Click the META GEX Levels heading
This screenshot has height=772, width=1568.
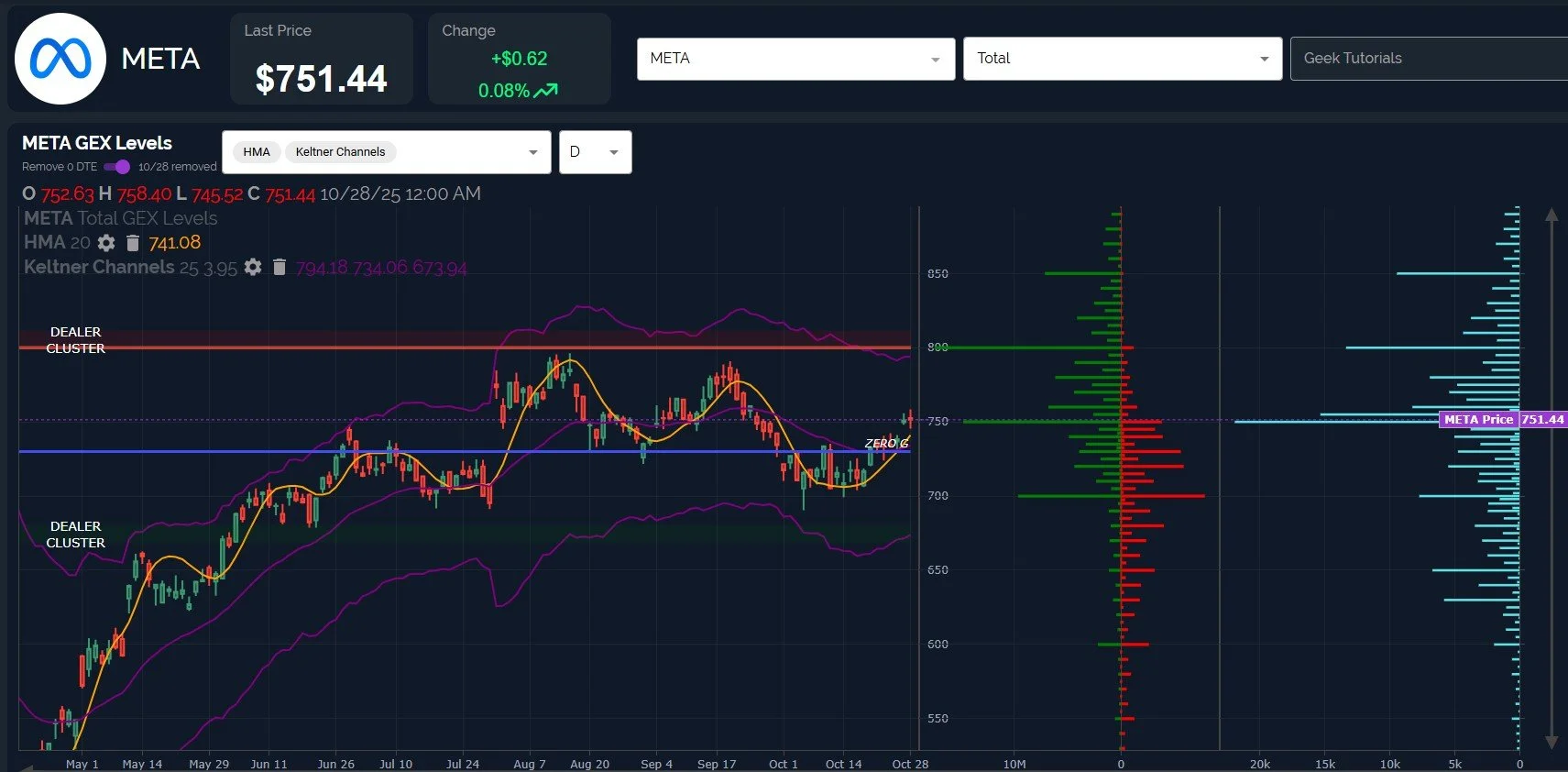point(97,143)
